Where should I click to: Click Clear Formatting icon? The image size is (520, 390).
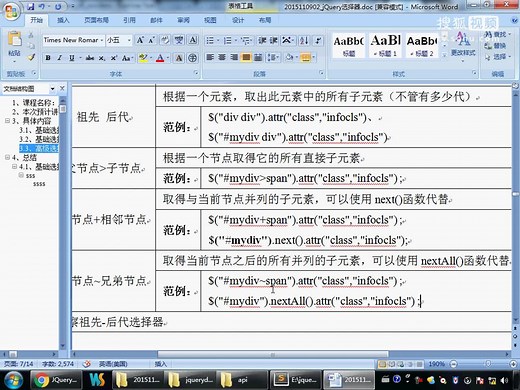click(164, 40)
